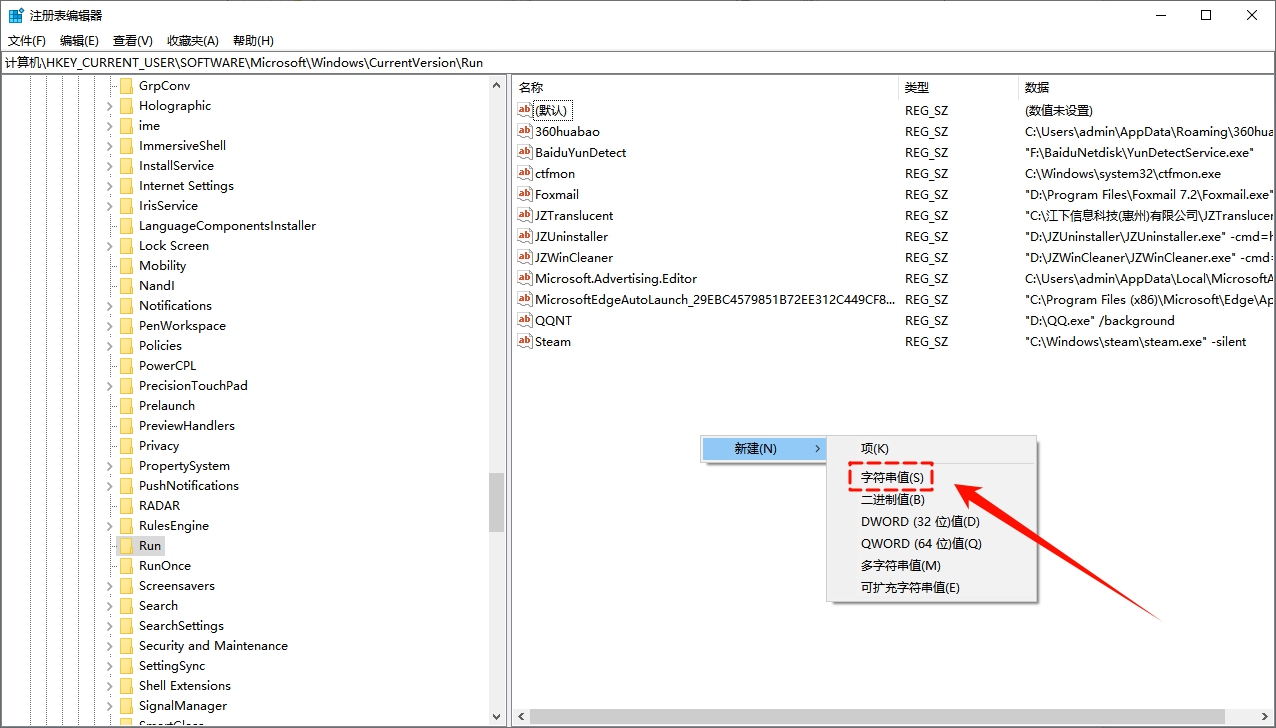Expand the PushNotifications key

pos(111,486)
